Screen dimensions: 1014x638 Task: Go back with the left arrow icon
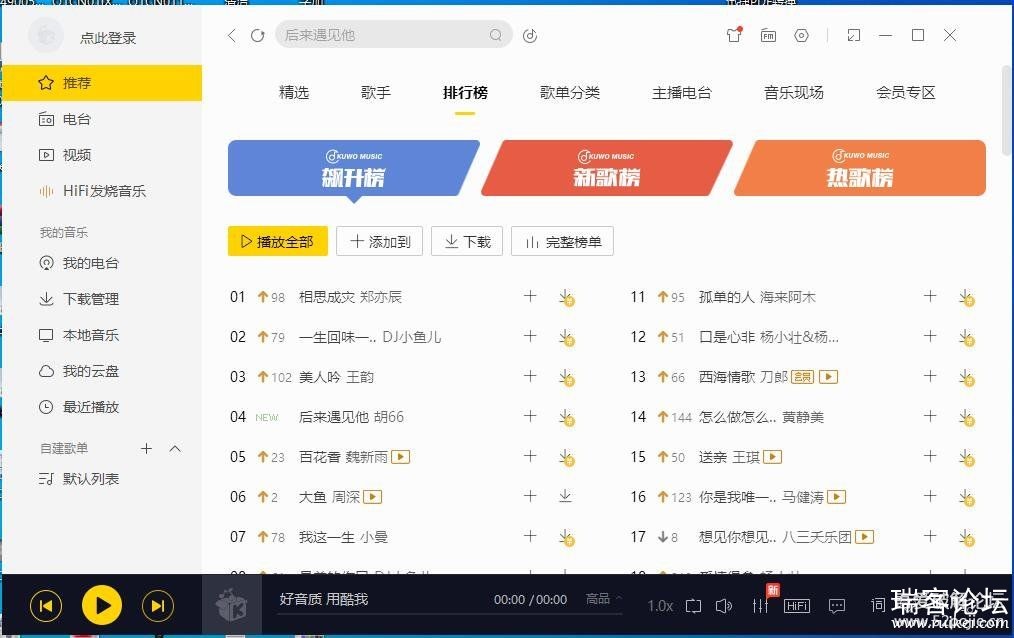[x=232, y=36]
